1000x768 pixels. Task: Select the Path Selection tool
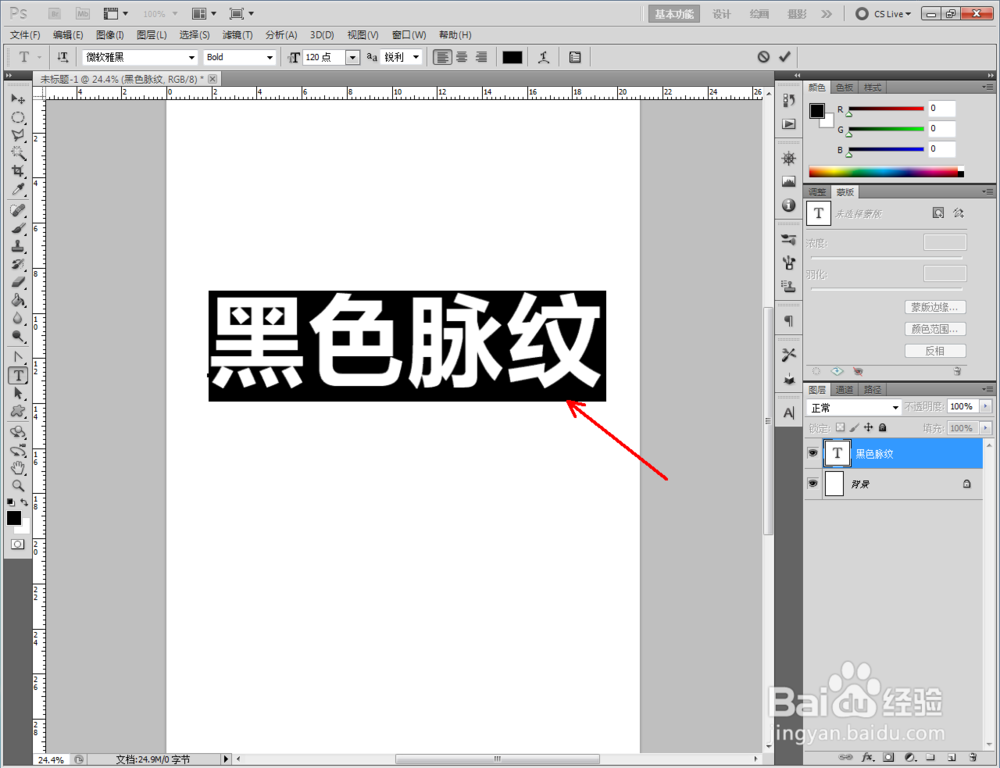tap(18, 394)
